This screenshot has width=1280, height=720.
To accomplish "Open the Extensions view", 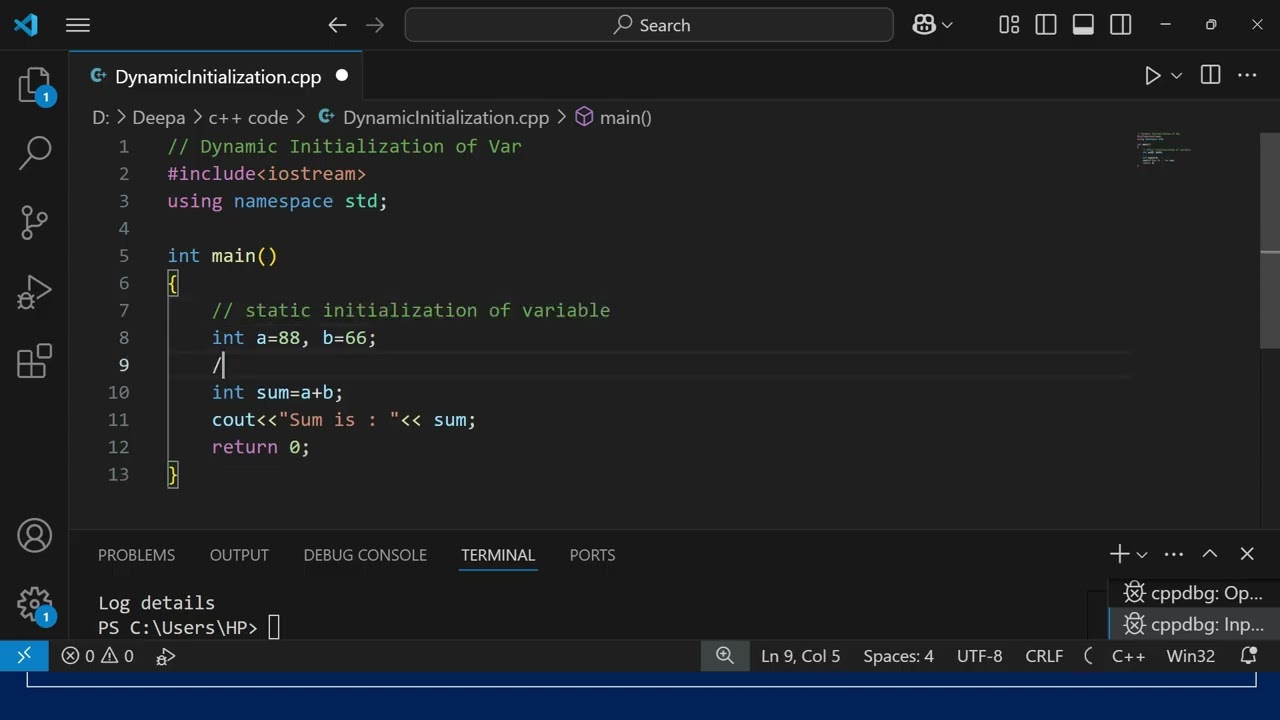I will 34,361.
